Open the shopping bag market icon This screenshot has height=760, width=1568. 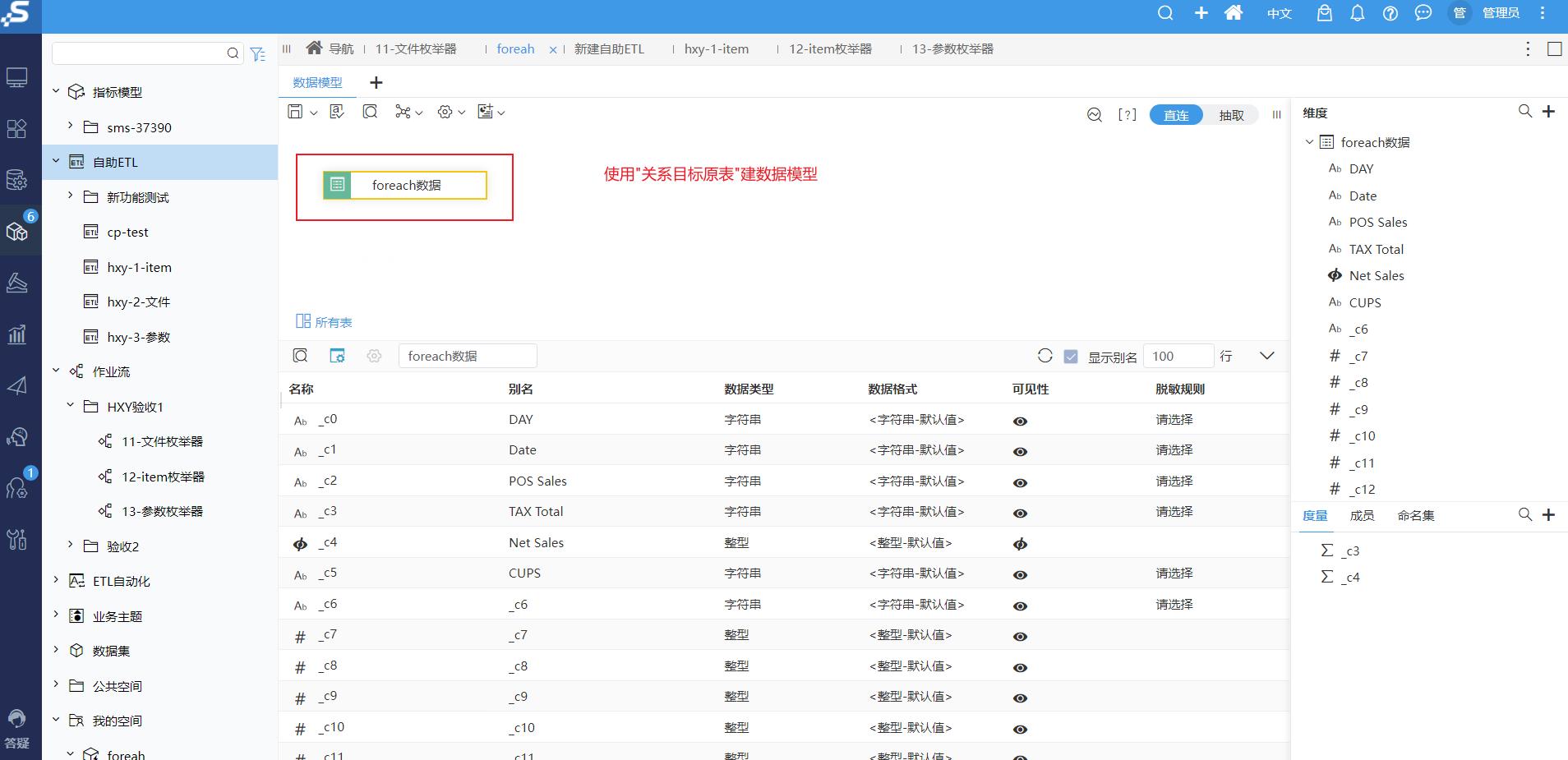pos(1325,13)
